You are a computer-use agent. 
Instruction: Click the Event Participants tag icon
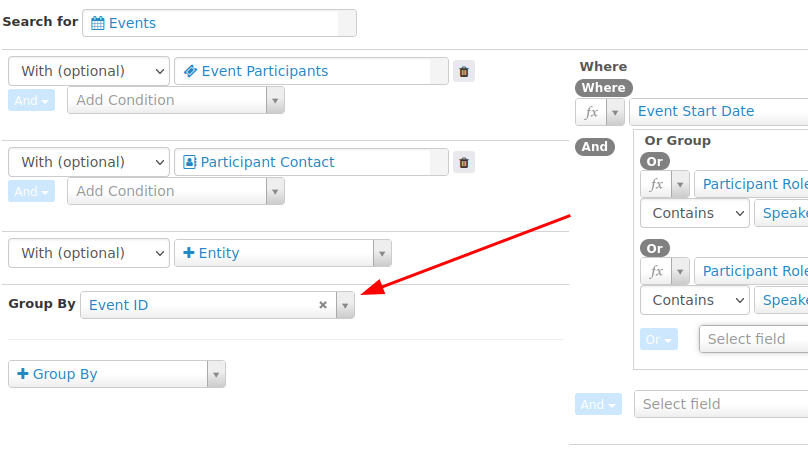click(x=191, y=71)
